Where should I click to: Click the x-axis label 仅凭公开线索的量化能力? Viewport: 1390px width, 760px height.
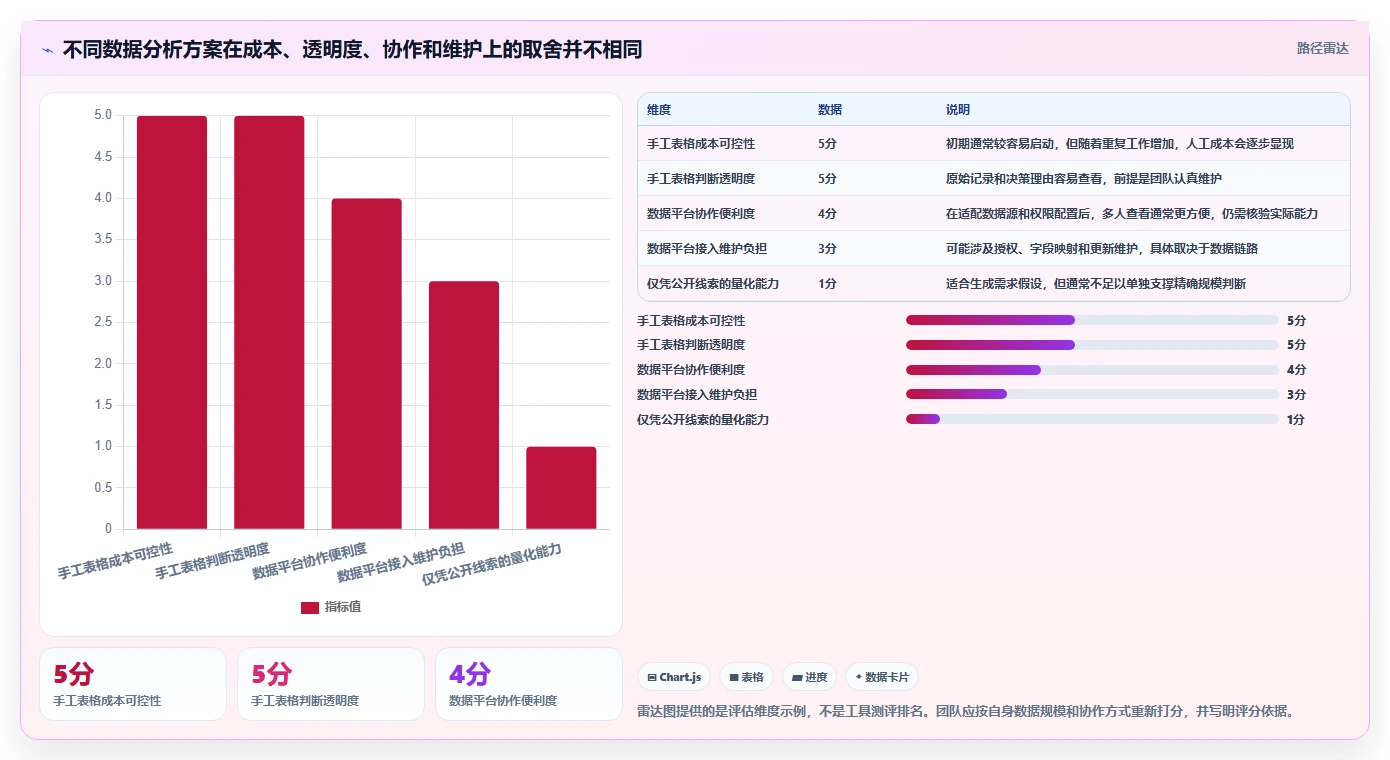tap(492, 565)
